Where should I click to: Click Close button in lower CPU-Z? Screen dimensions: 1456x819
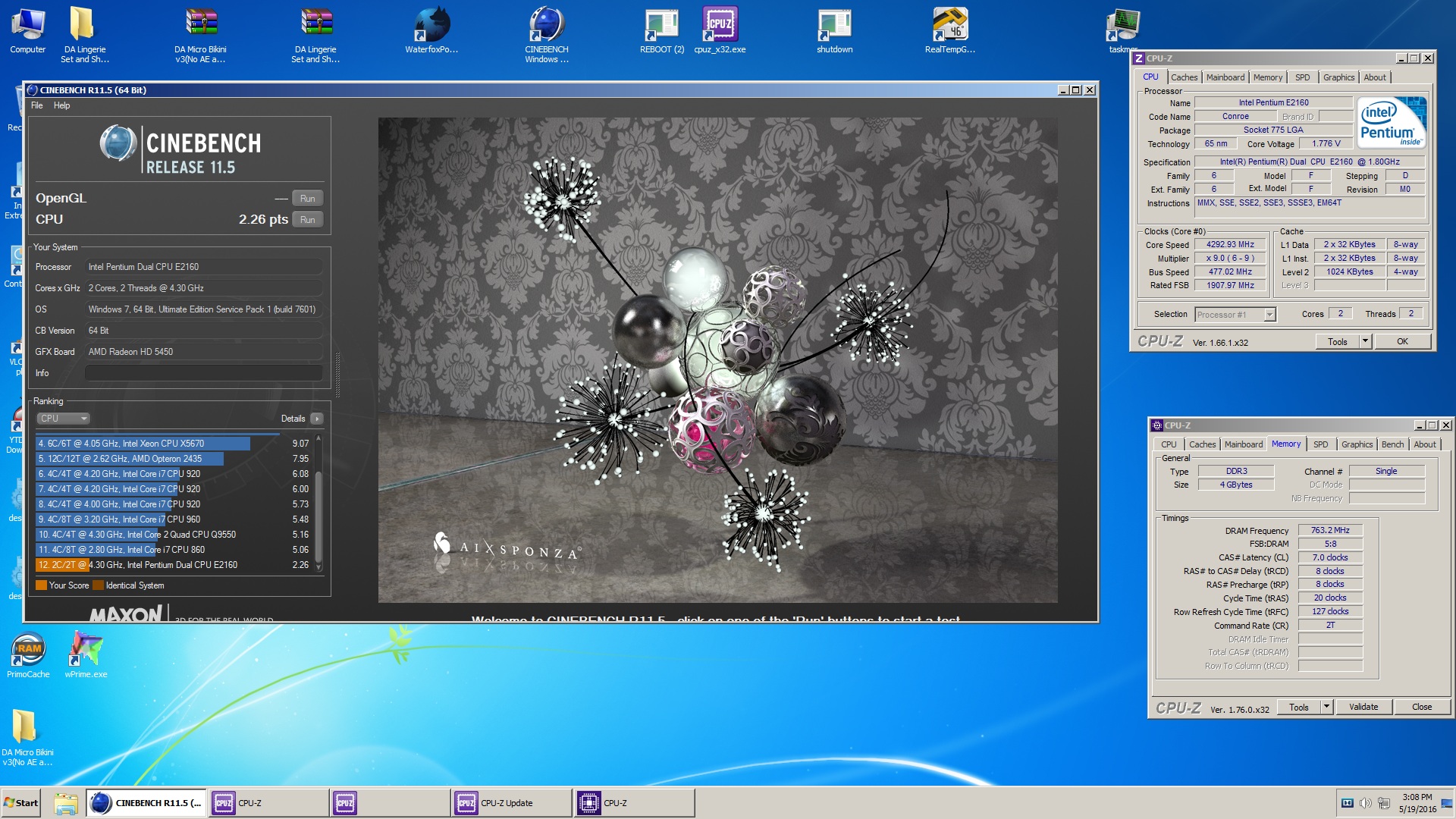click(x=1422, y=708)
